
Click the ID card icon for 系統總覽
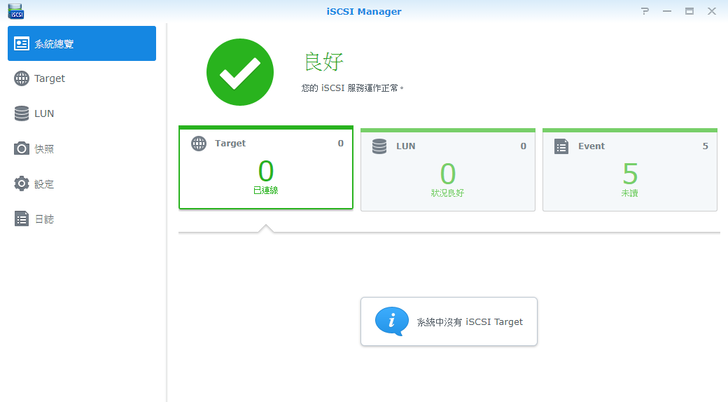[21, 44]
